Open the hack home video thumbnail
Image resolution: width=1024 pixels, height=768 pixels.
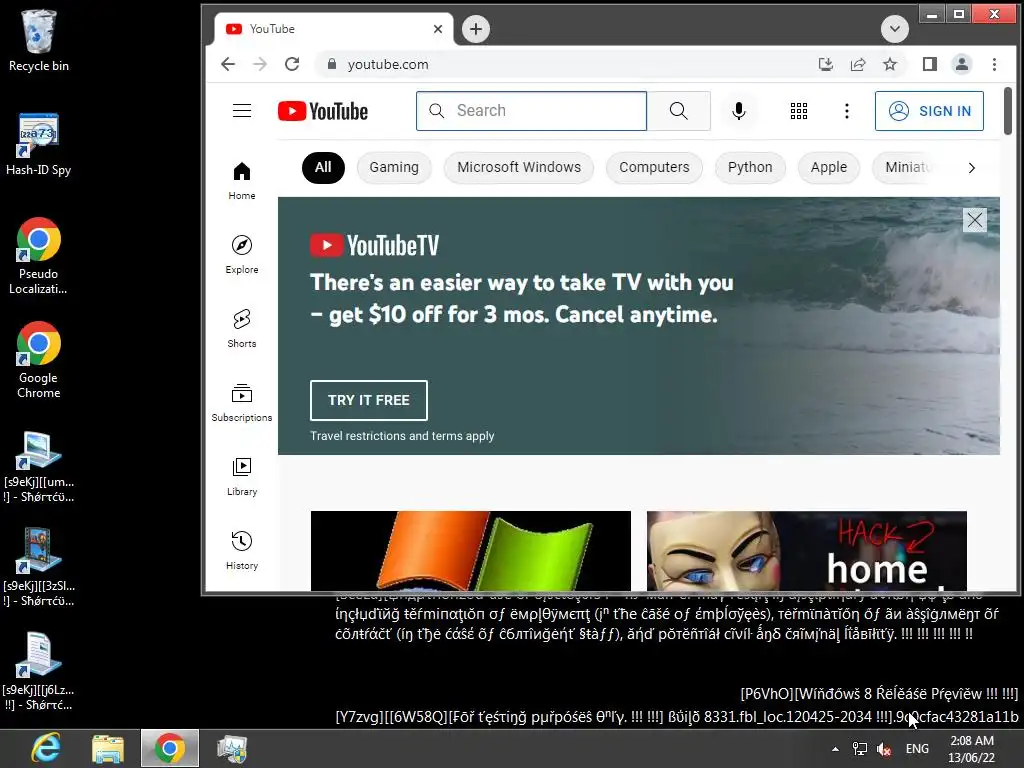(x=807, y=551)
